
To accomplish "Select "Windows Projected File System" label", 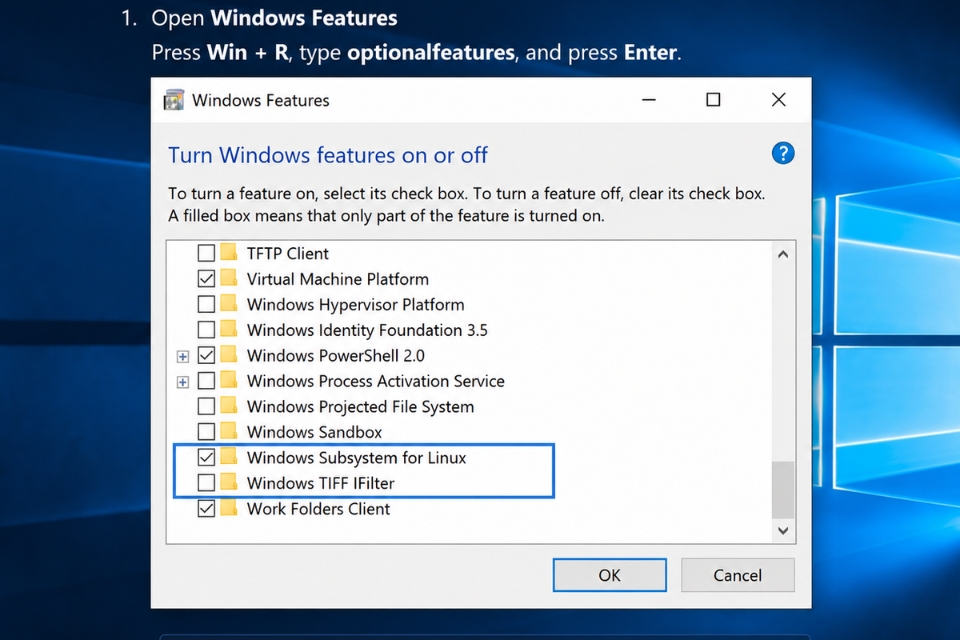I will click(x=361, y=407).
